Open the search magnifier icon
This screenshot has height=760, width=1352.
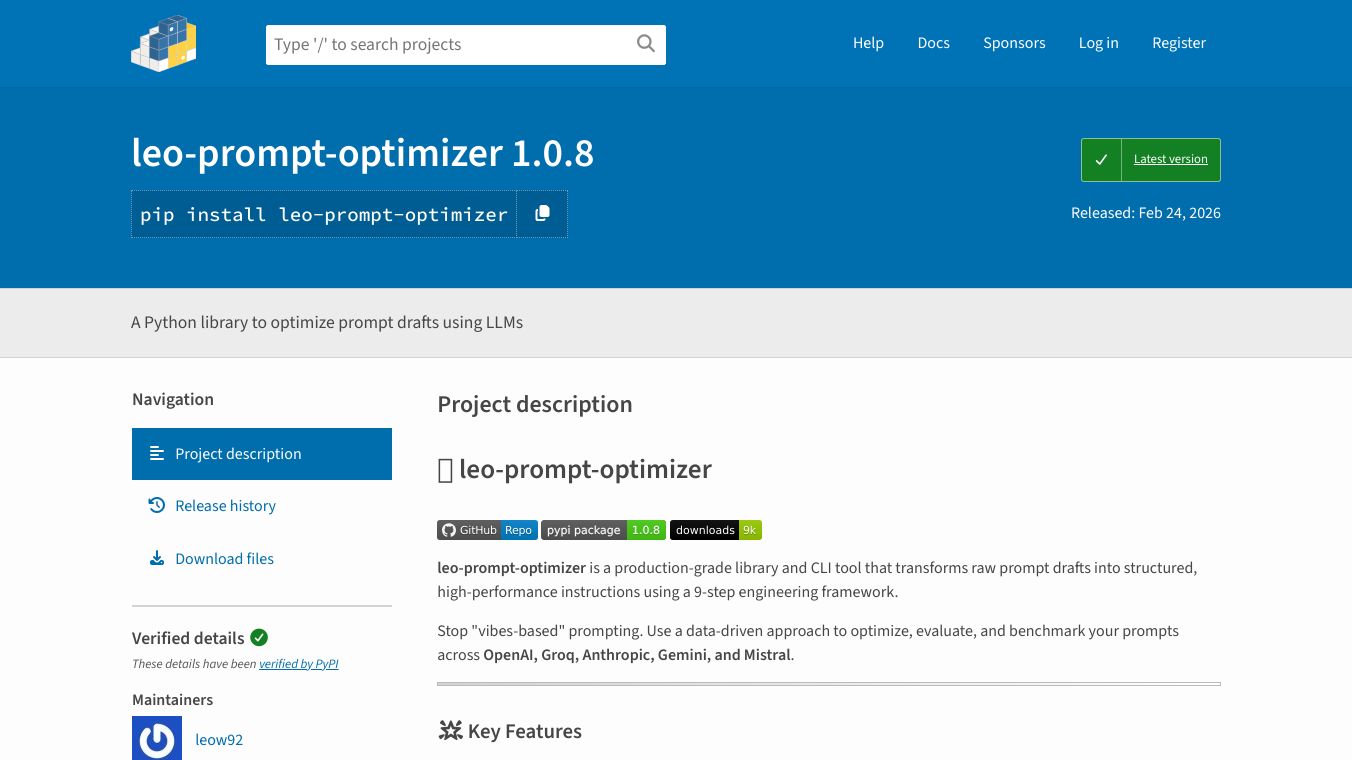pyautogui.click(x=645, y=44)
